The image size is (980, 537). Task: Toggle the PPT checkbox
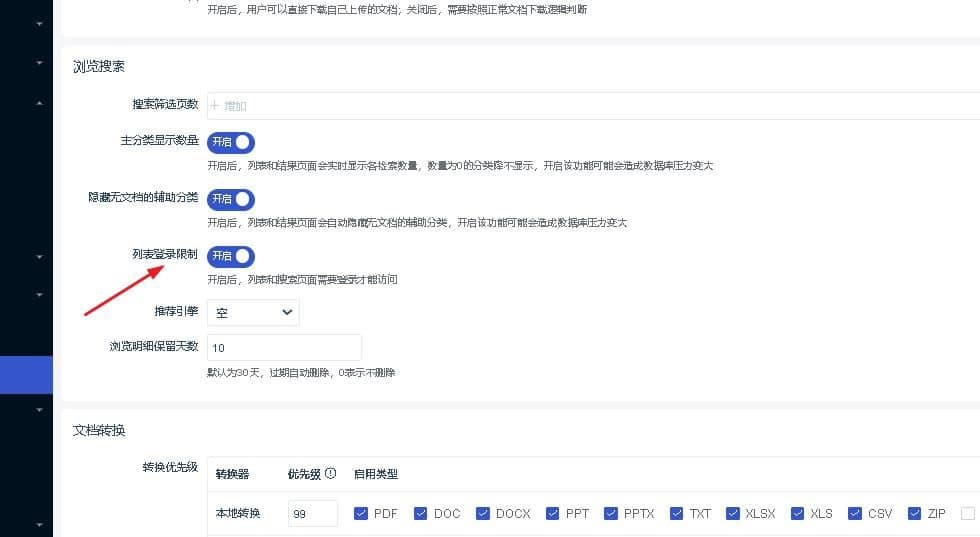pyautogui.click(x=552, y=514)
